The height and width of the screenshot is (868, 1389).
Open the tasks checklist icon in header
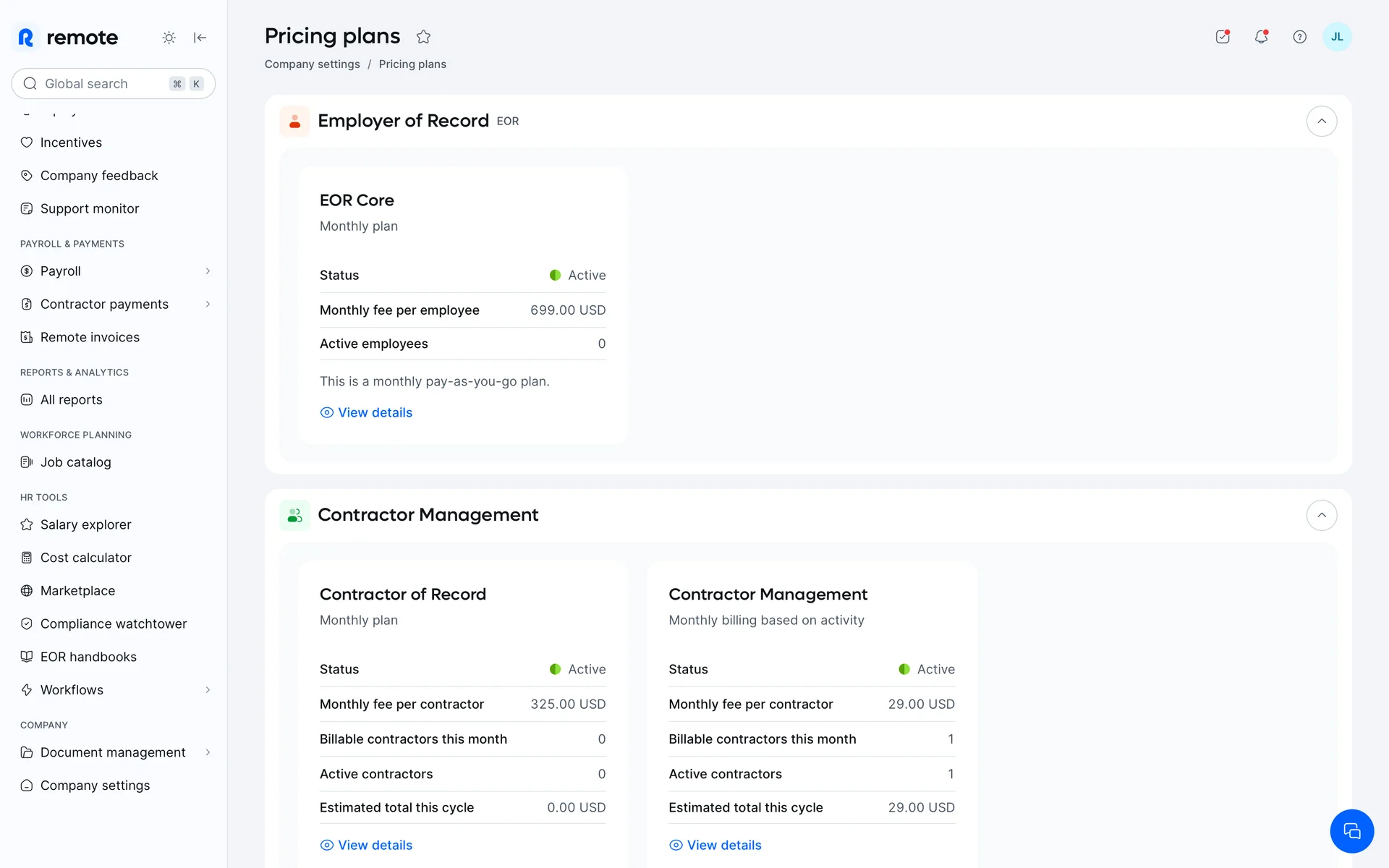point(1223,37)
